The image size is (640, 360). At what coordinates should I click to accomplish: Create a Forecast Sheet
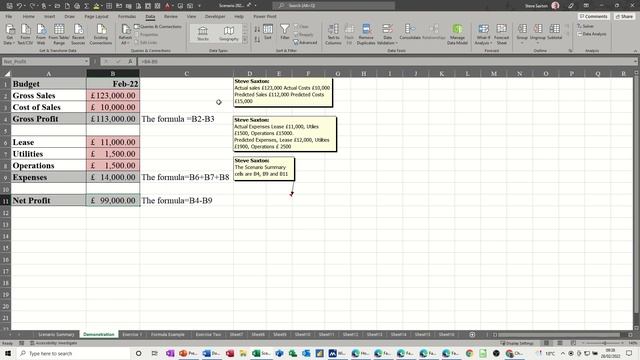(x=502, y=34)
